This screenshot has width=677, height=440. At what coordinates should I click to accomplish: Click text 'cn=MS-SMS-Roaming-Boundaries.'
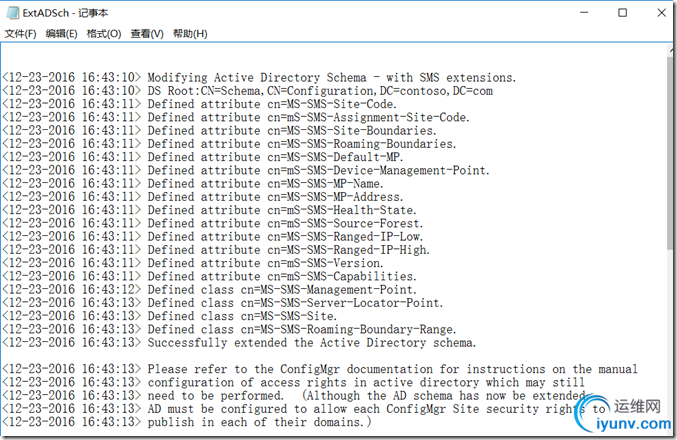tap(361, 144)
